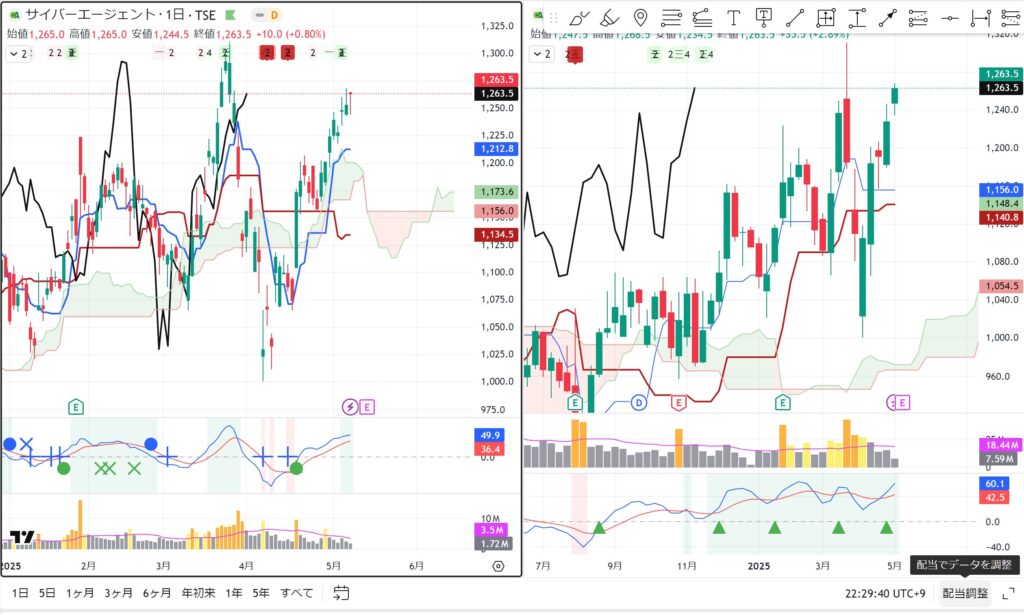1024x615 pixels.
Task: Set range to 6ヶ月
Action: tap(157, 593)
